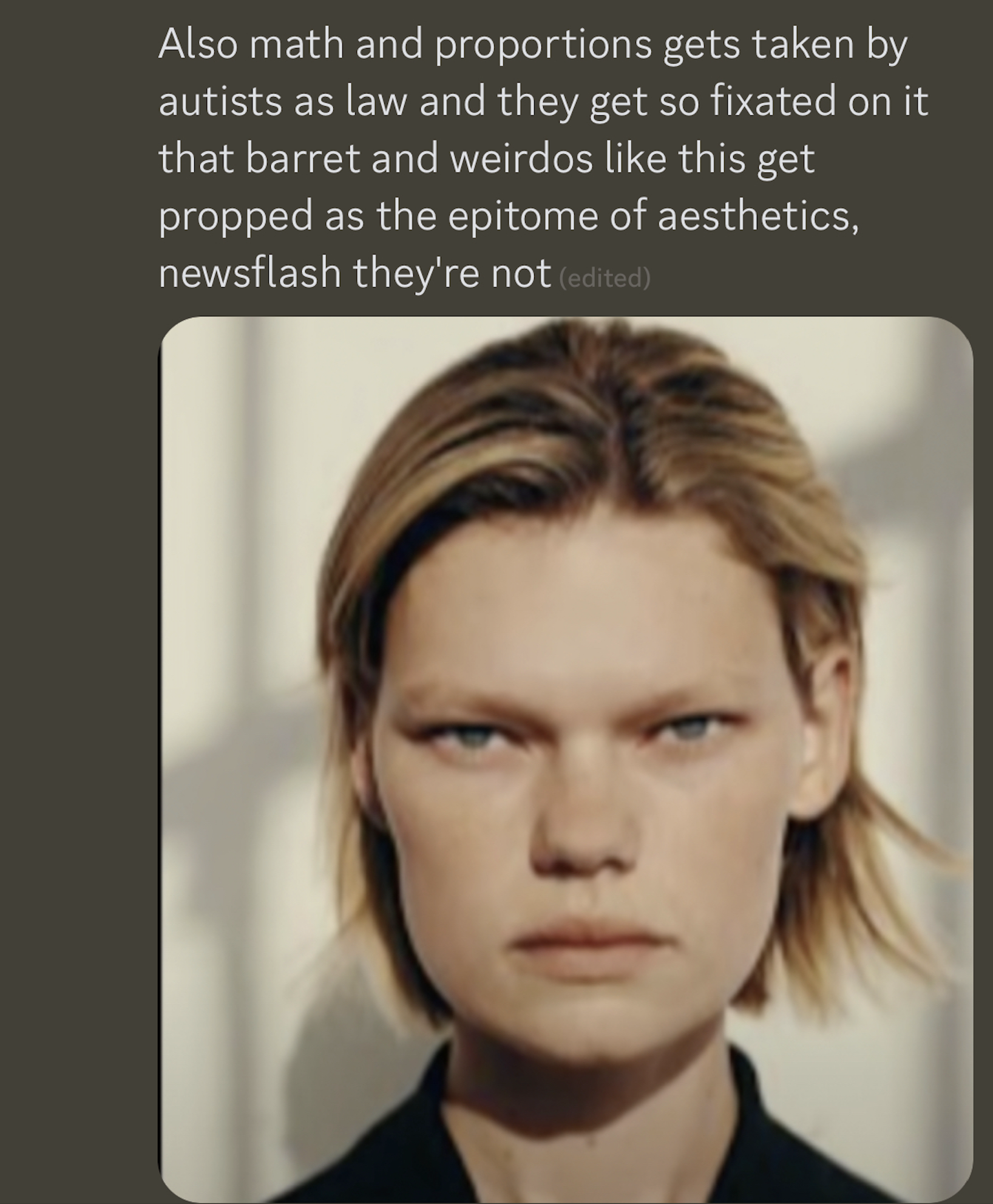
Task: Click the text "they're not" before edited label
Action: point(452,273)
